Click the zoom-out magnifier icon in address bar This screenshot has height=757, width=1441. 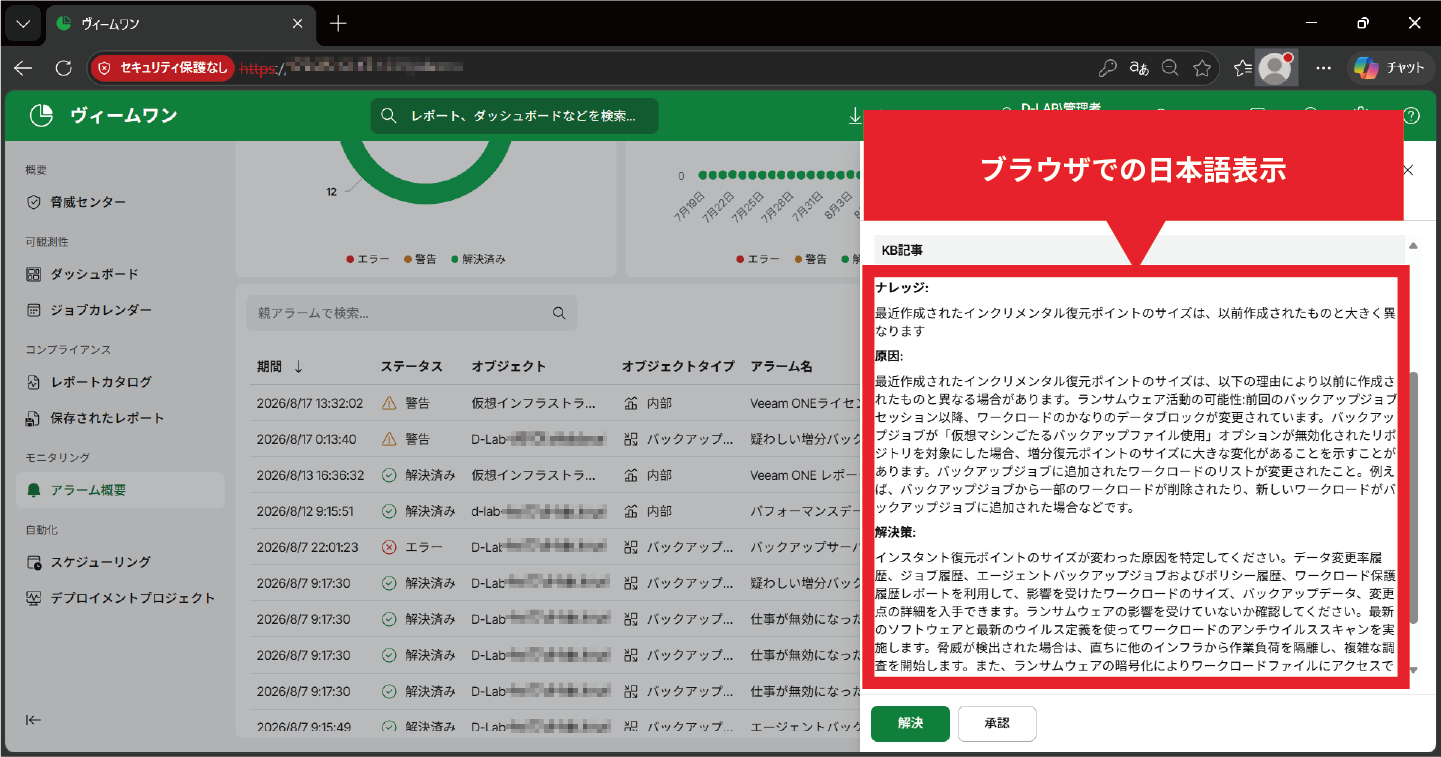pos(1170,68)
